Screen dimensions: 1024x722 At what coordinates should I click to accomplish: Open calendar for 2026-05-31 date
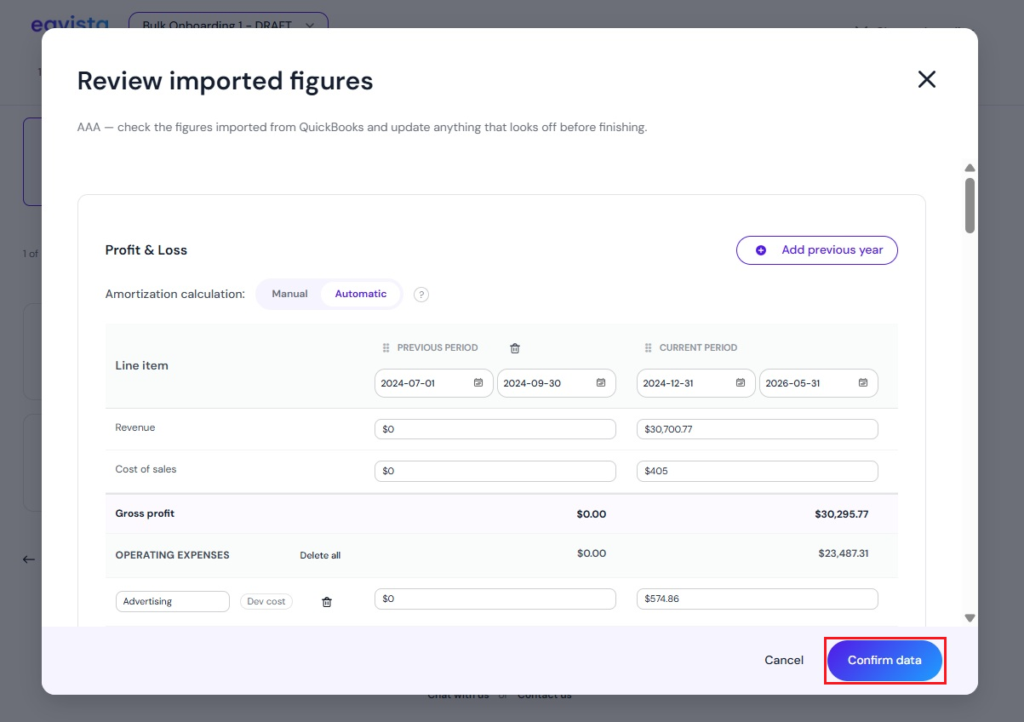863,383
